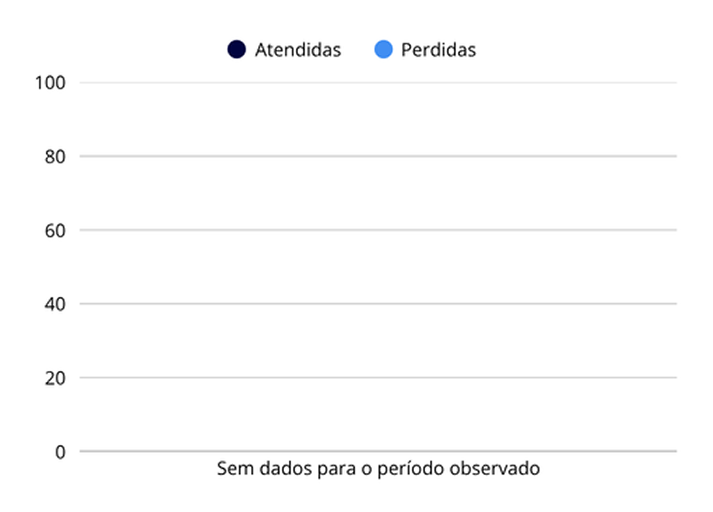Click the gridline at value 60
The width and height of the screenshot is (713, 512).
click(378, 230)
